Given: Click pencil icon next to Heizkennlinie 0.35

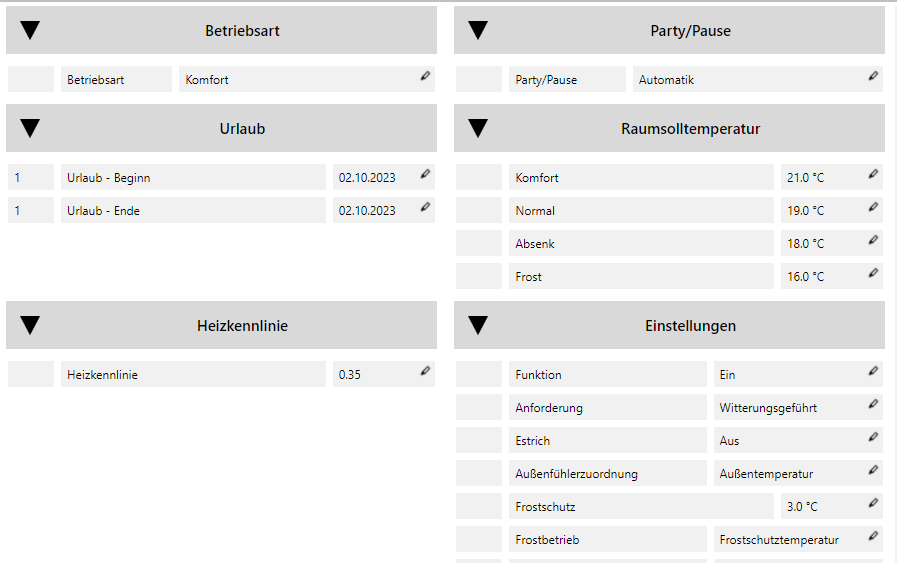Looking at the screenshot, I should pos(425,371).
